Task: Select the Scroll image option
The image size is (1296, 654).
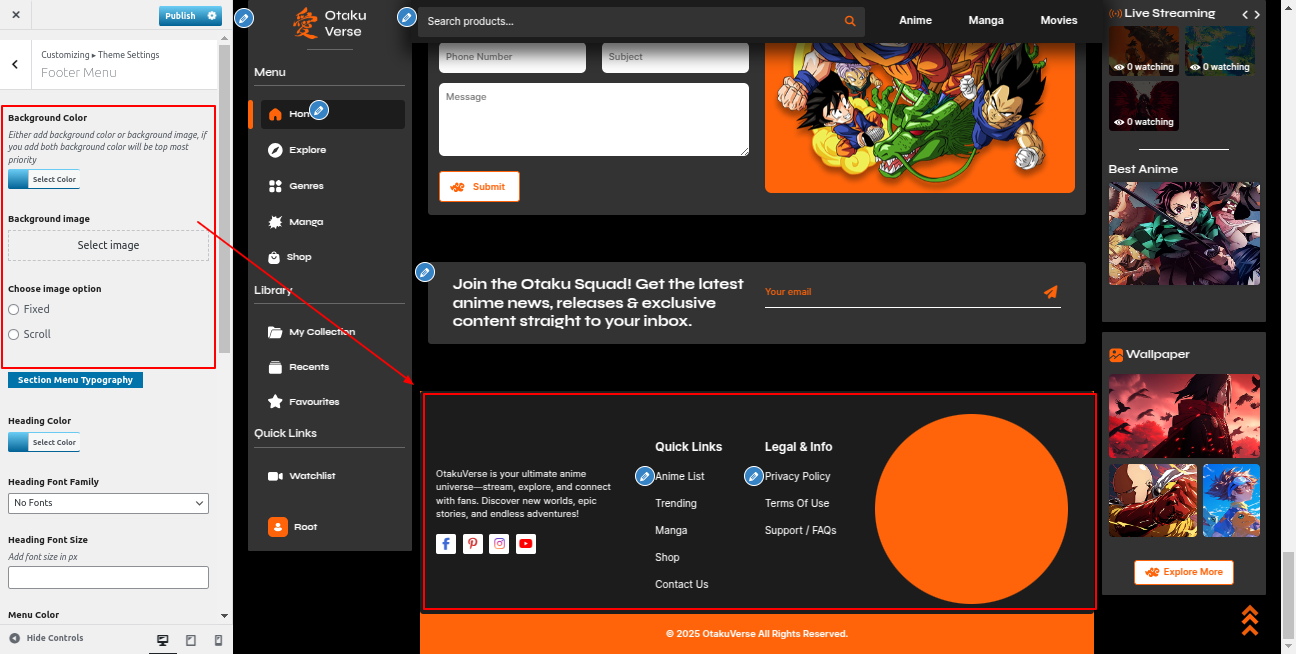Action: pyautogui.click(x=14, y=335)
